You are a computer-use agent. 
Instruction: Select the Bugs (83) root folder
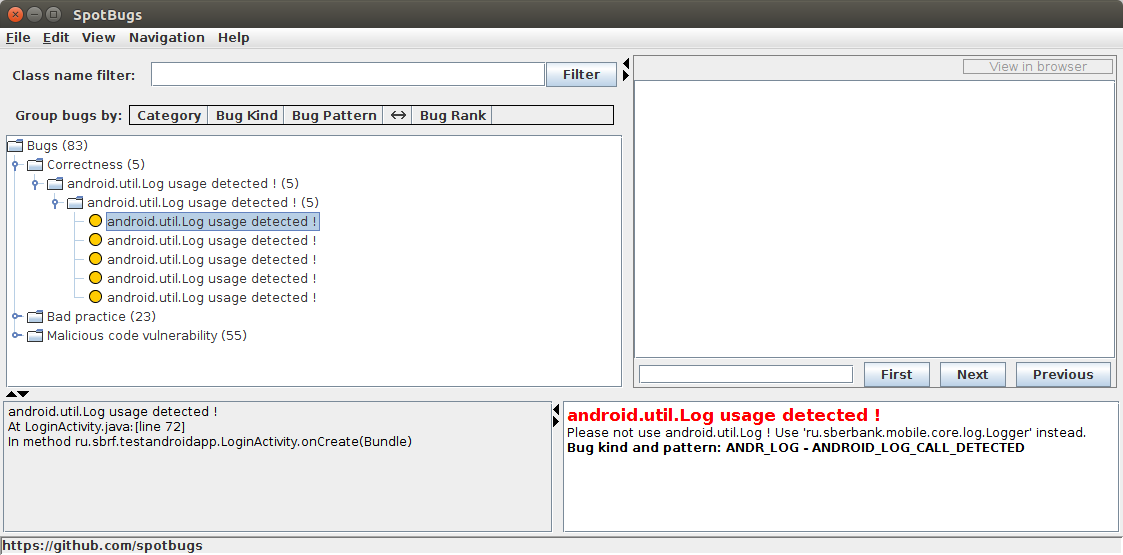pos(57,146)
